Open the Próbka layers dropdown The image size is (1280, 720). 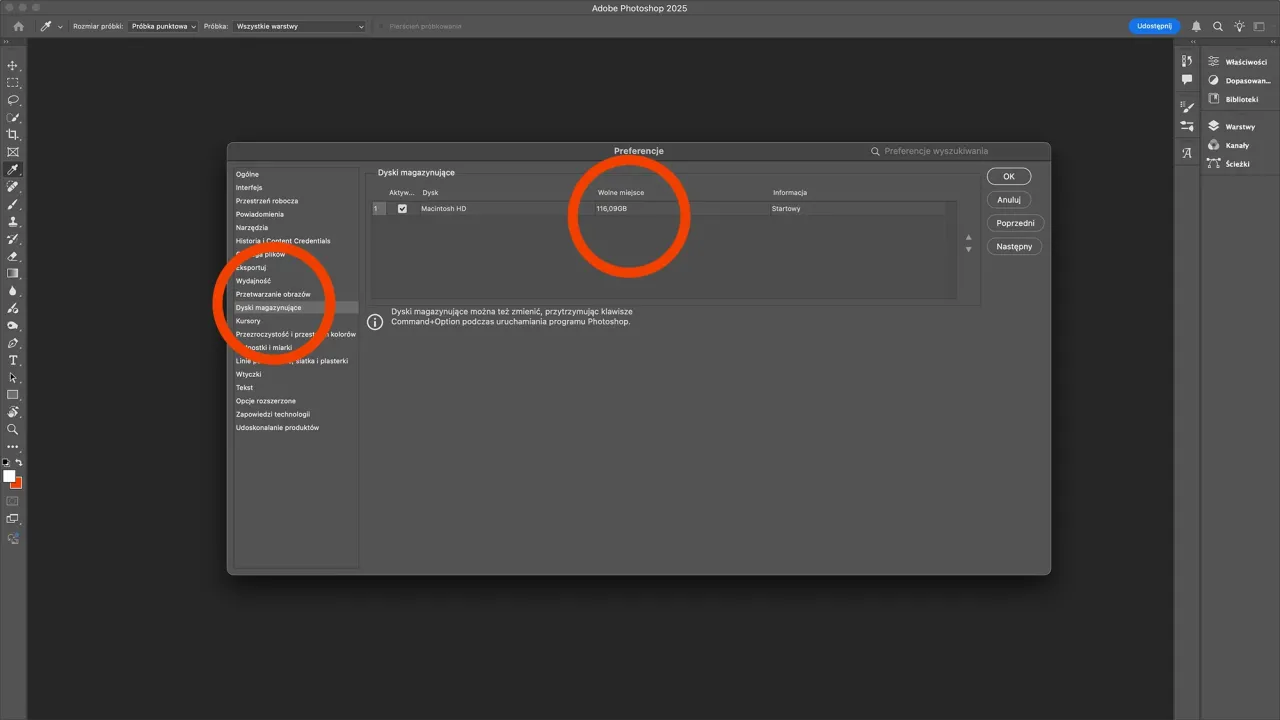click(298, 26)
